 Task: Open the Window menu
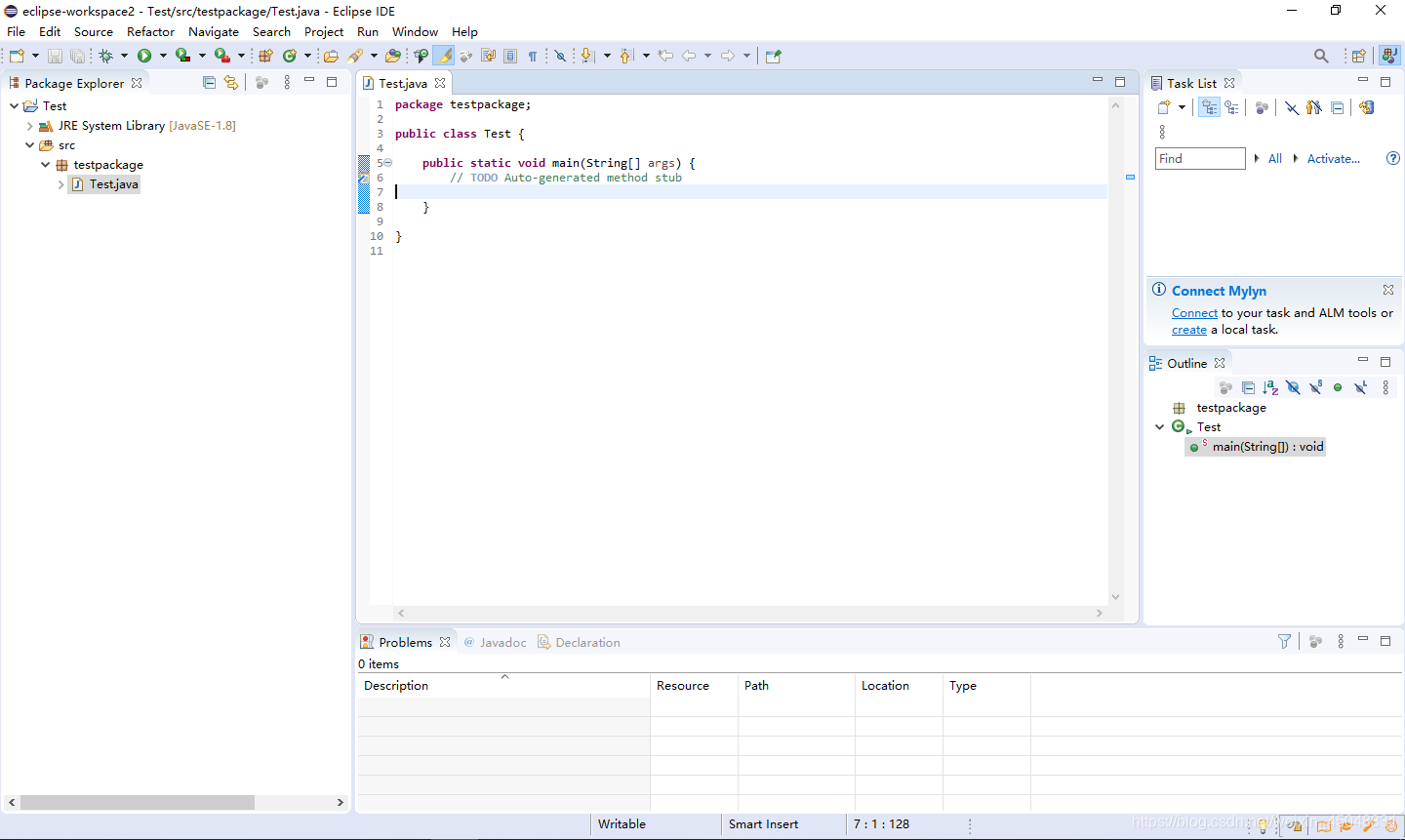tap(415, 31)
